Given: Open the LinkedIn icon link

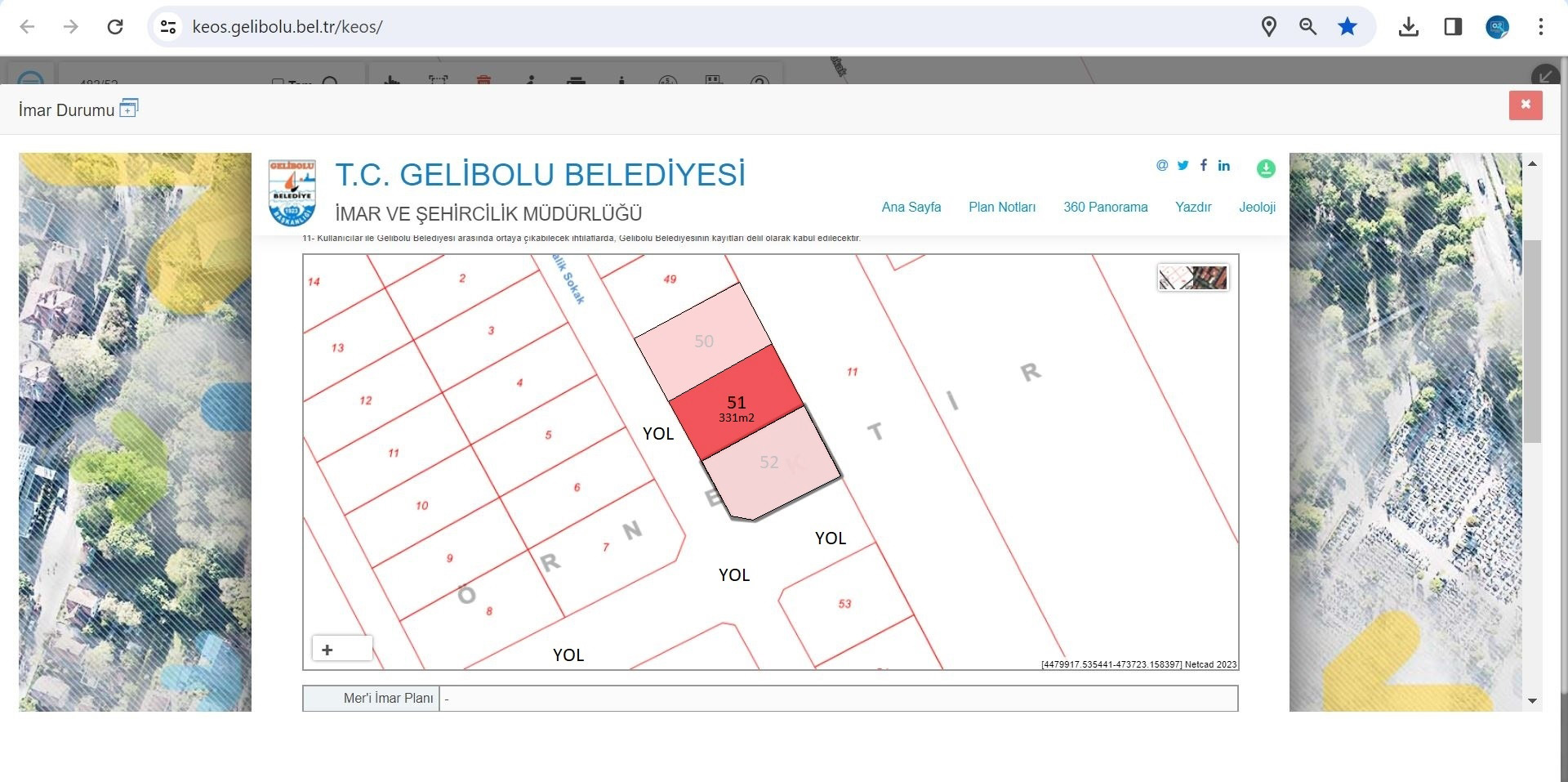Looking at the screenshot, I should pos(1223,165).
